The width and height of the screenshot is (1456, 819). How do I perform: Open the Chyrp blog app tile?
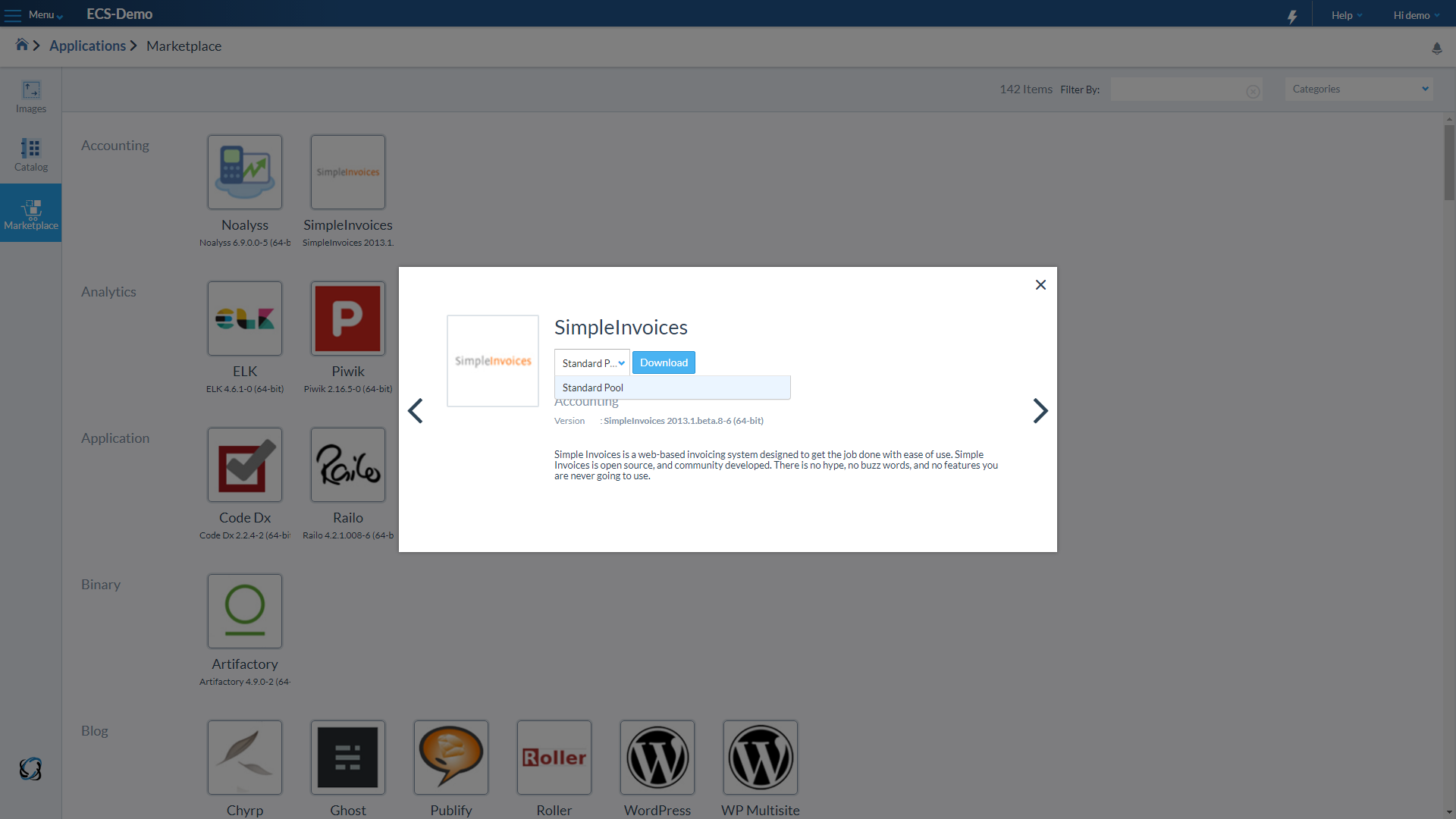245,758
